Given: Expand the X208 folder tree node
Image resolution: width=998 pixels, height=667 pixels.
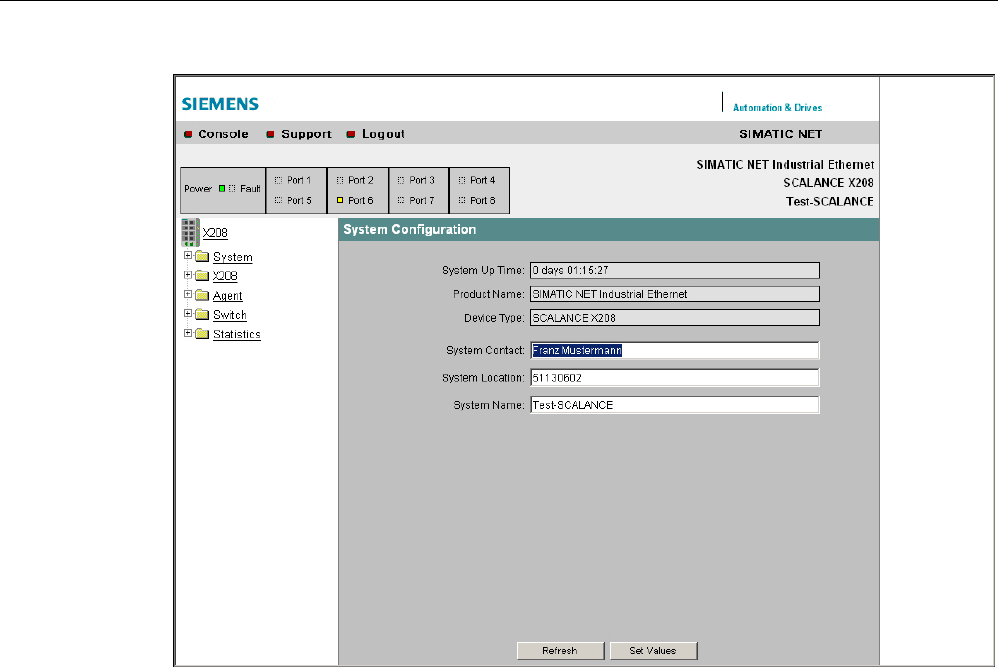Looking at the screenshot, I should tap(188, 275).
